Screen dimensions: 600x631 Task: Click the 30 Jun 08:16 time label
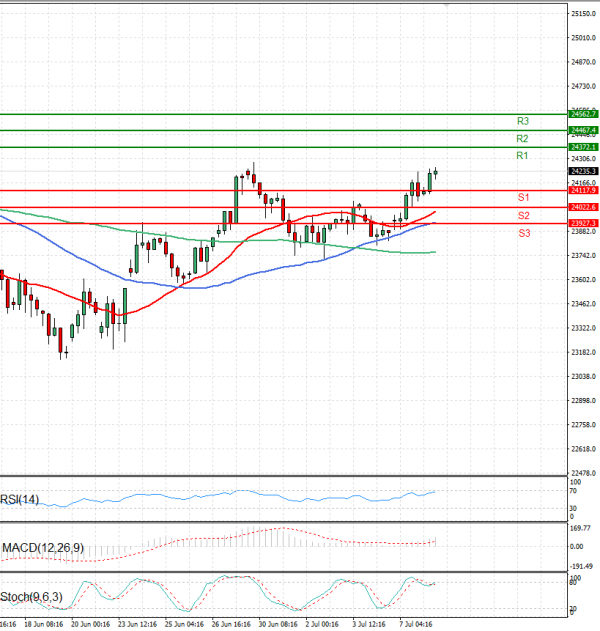click(278, 624)
